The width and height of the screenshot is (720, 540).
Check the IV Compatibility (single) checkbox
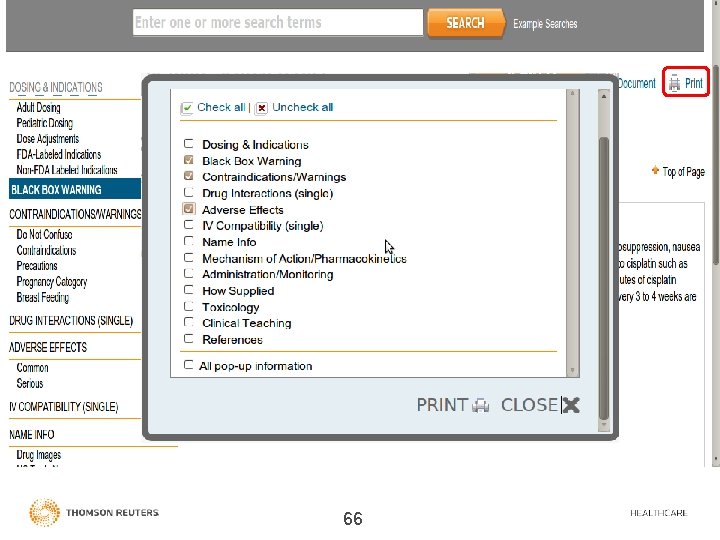click(188, 225)
